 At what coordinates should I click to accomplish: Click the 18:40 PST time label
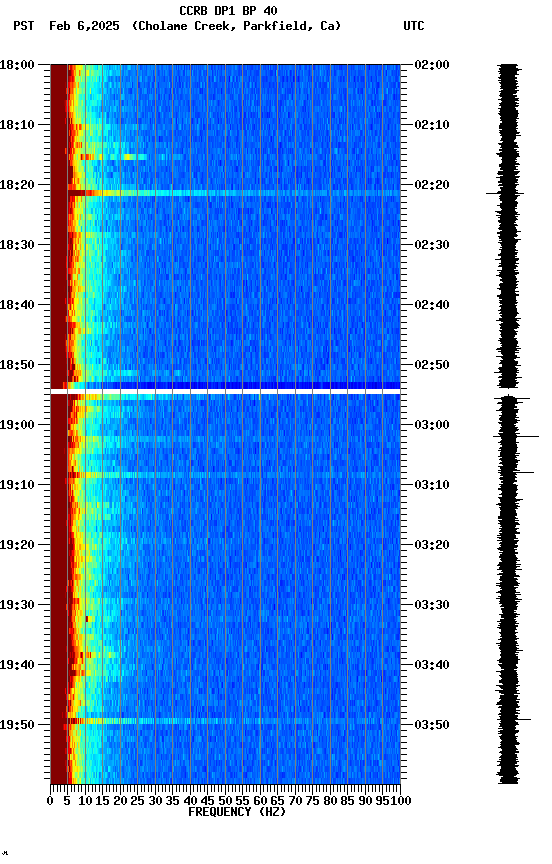17,305
